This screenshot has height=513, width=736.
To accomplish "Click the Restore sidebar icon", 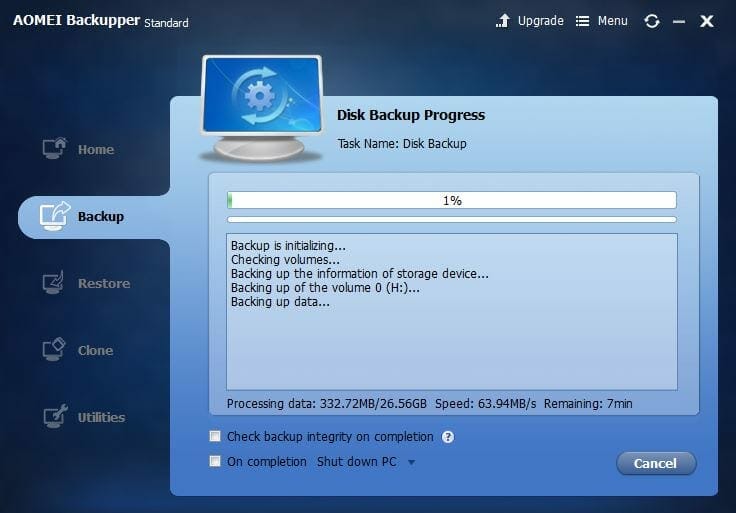I will pos(54,283).
